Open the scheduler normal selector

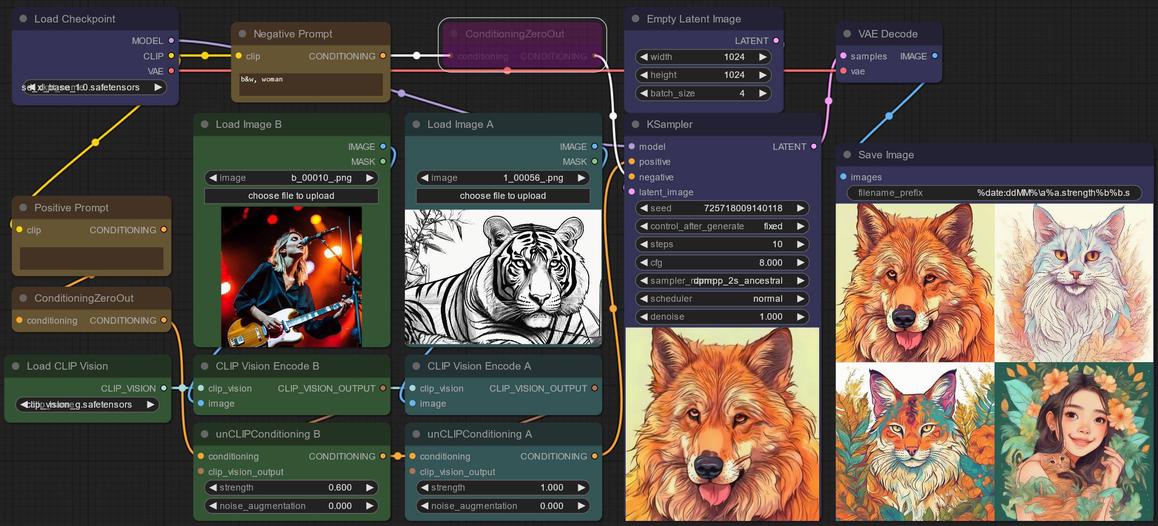722,298
